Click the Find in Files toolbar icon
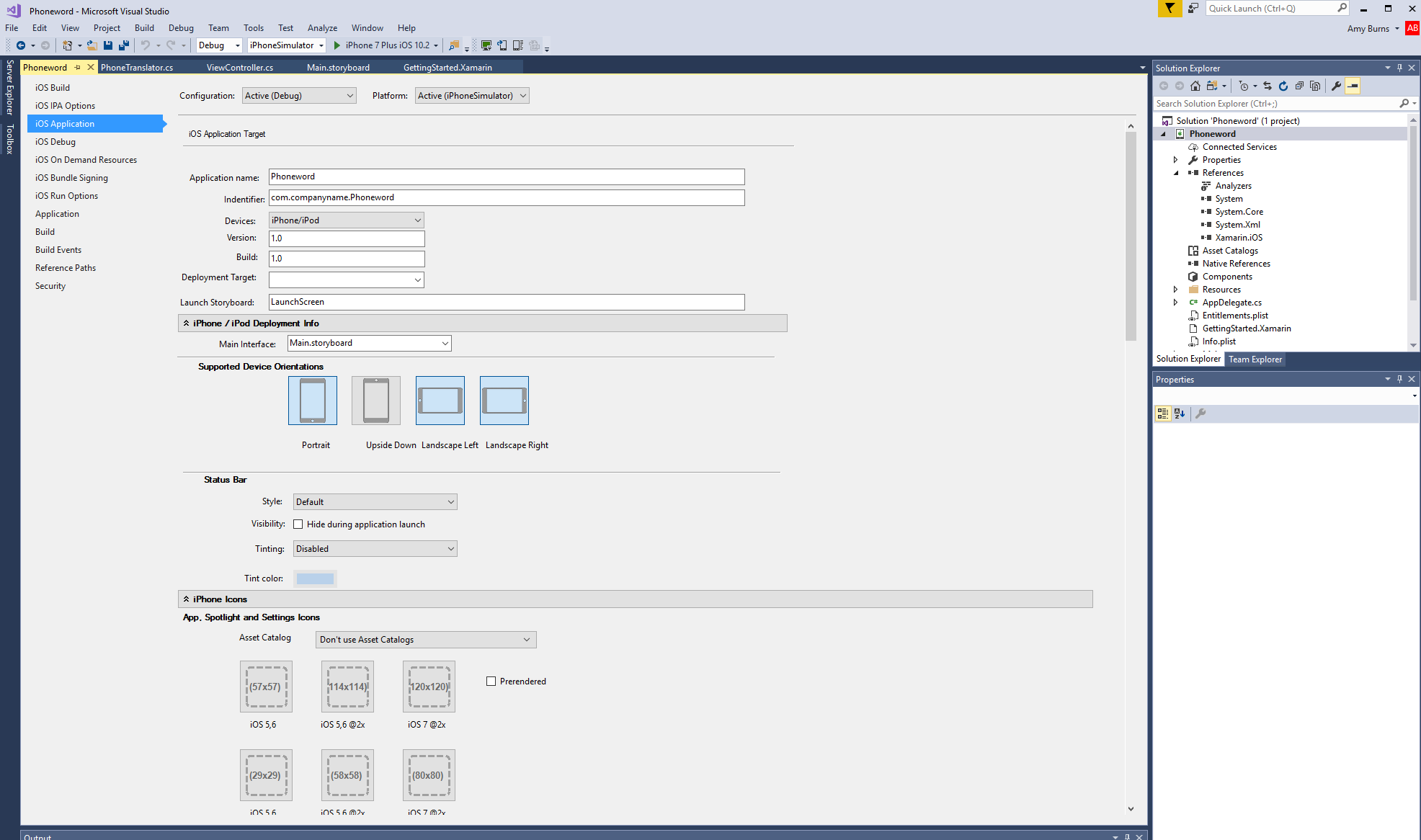This screenshot has height=840, width=1421. pos(454,45)
